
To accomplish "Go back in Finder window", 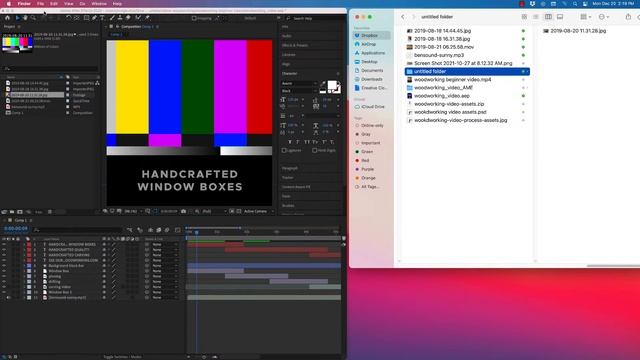I will [x=403, y=17].
